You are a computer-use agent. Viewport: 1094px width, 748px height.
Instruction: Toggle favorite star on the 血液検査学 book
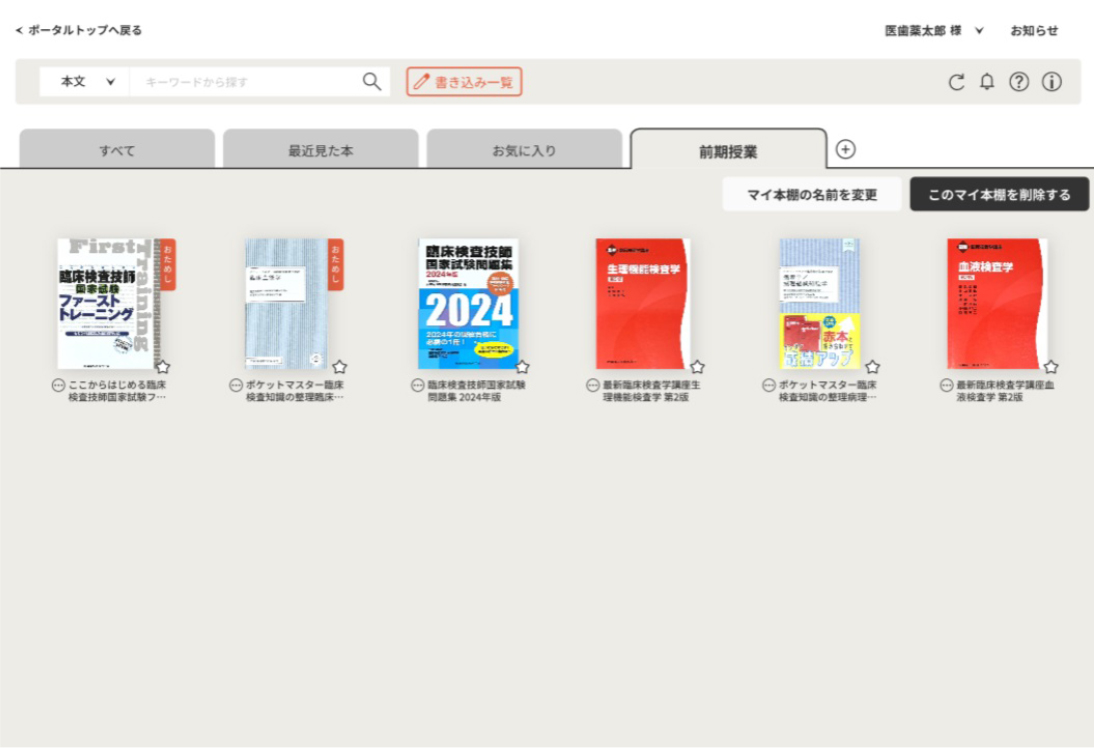(1051, 367)
